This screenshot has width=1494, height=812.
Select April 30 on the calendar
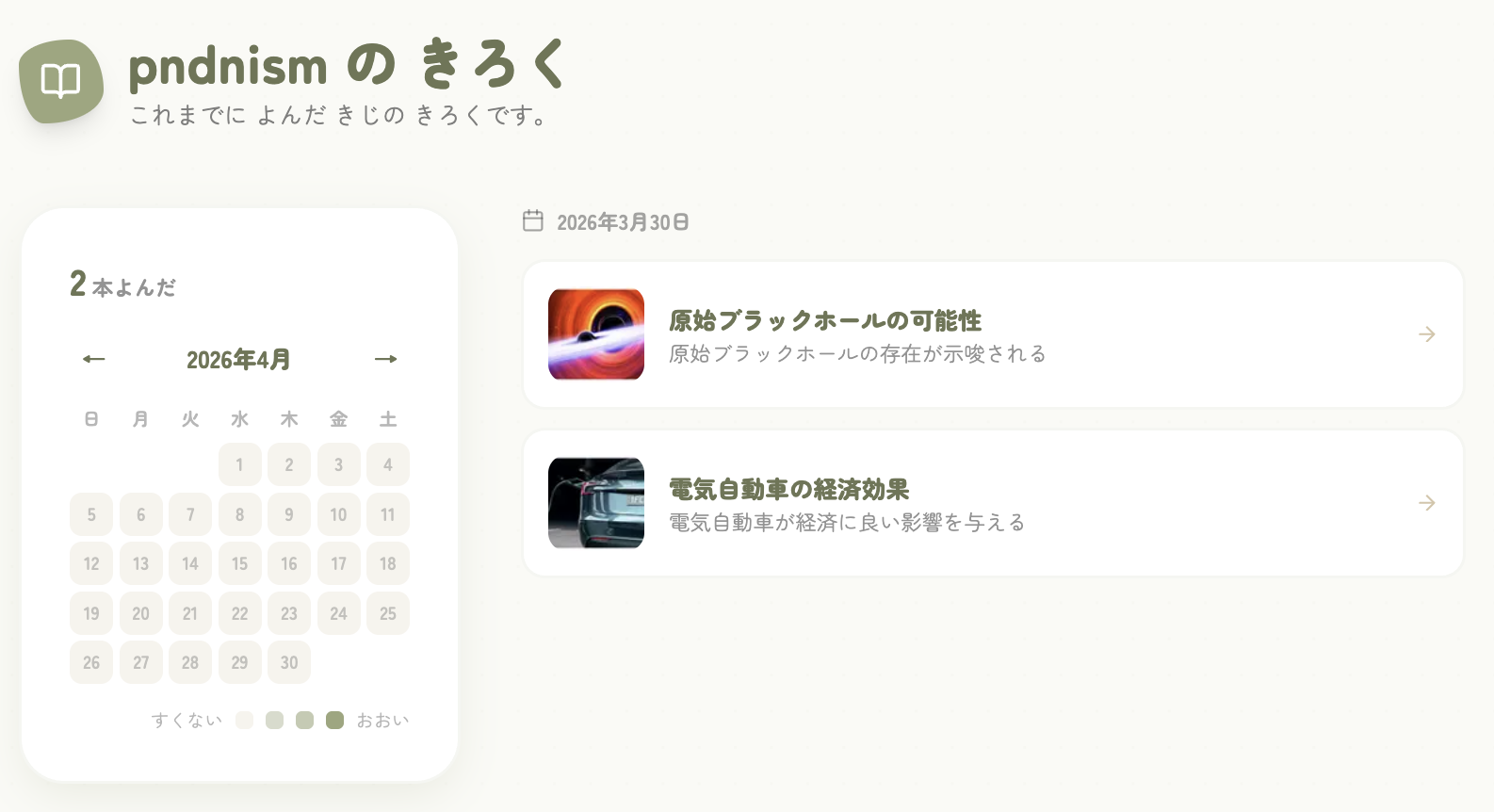click(289, 662)
